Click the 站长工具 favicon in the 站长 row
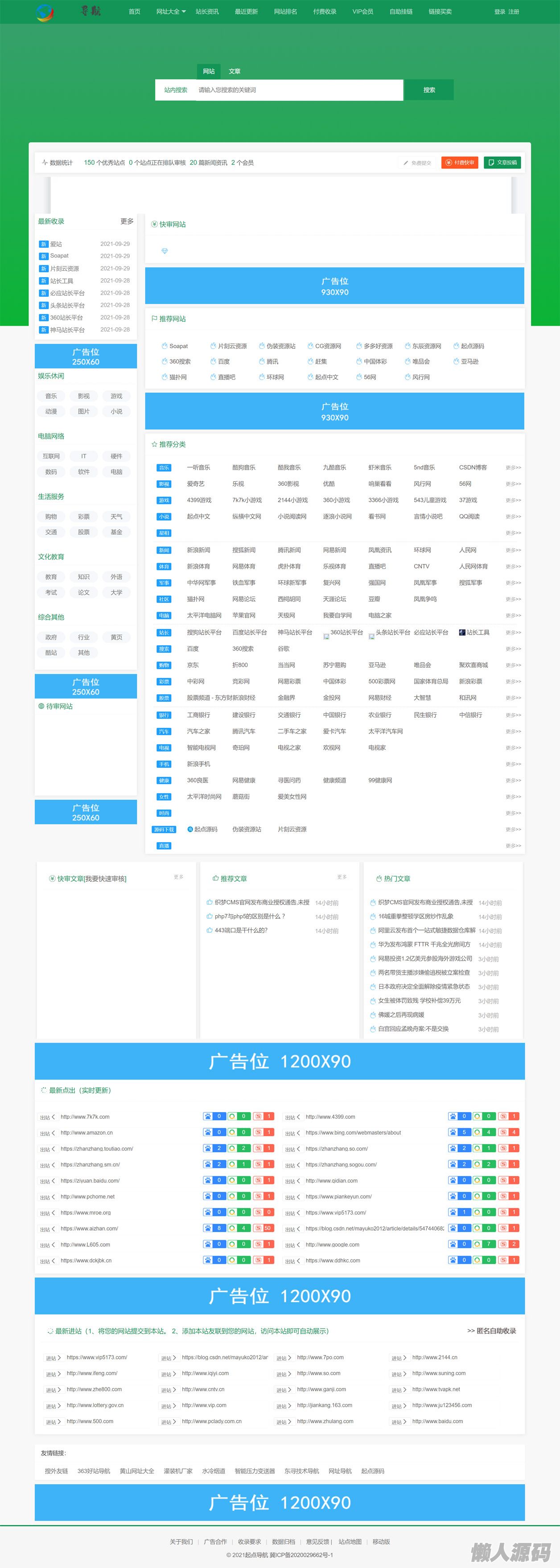Screen dimensions: 560x1568 tap(462, 632)
